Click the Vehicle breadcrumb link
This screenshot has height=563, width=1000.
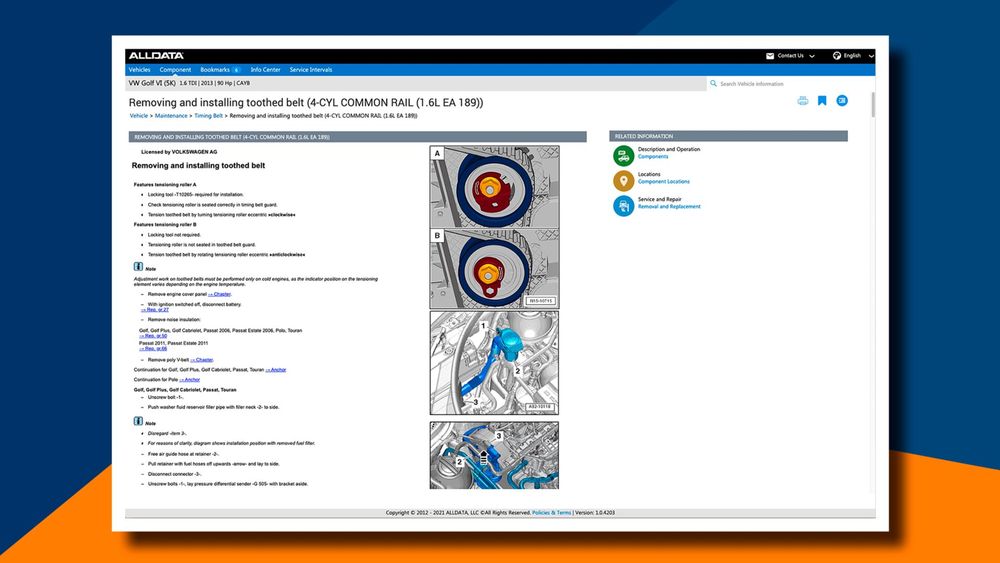[x=138, y=116]
